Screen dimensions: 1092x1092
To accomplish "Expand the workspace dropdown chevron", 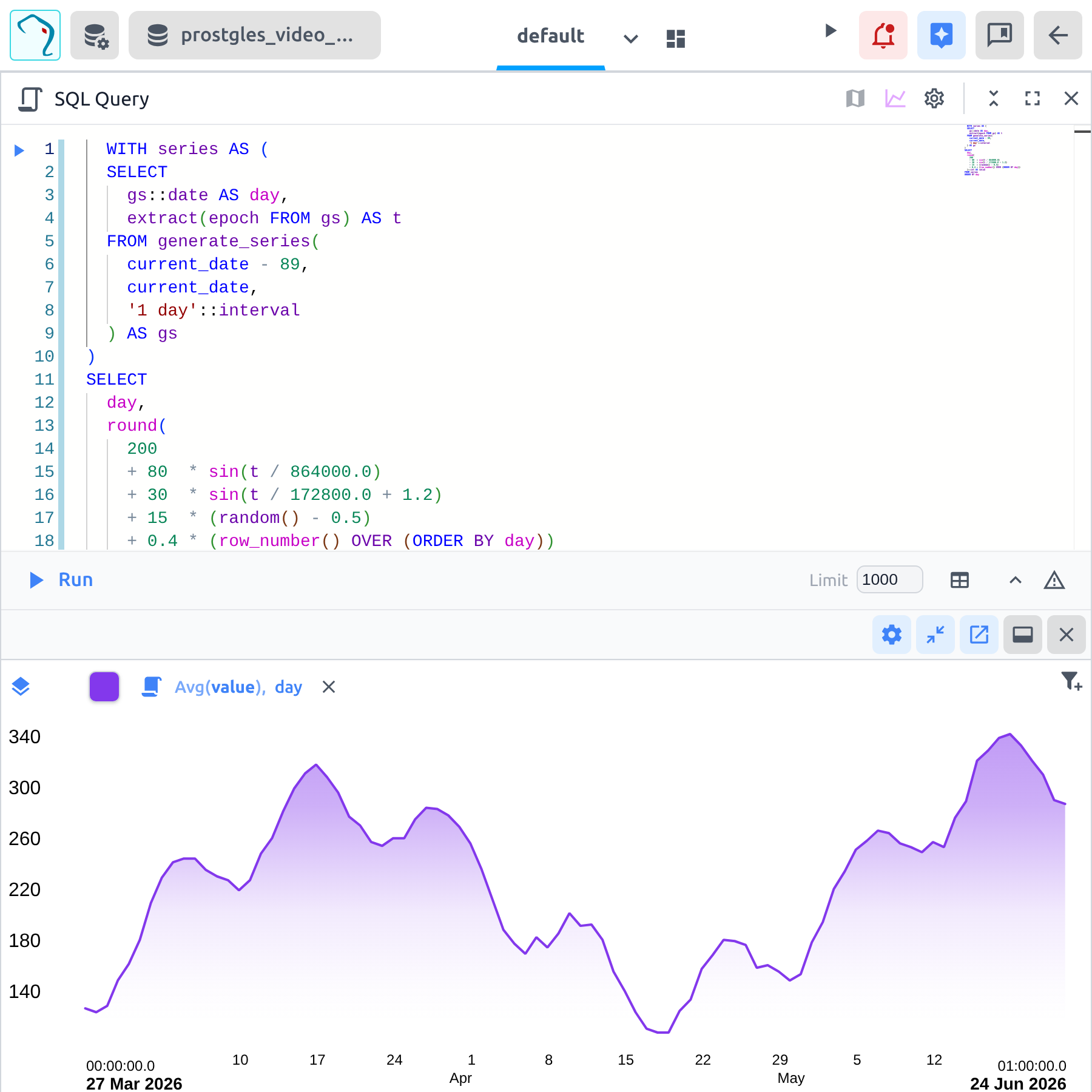I will 631,39.
